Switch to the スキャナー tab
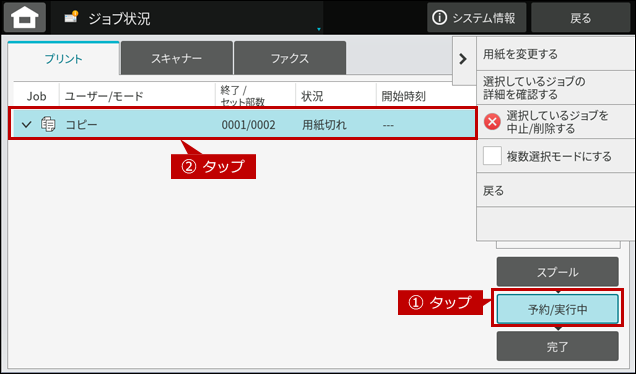The width and height of the screenshot is (636, 374). (176, 58)
